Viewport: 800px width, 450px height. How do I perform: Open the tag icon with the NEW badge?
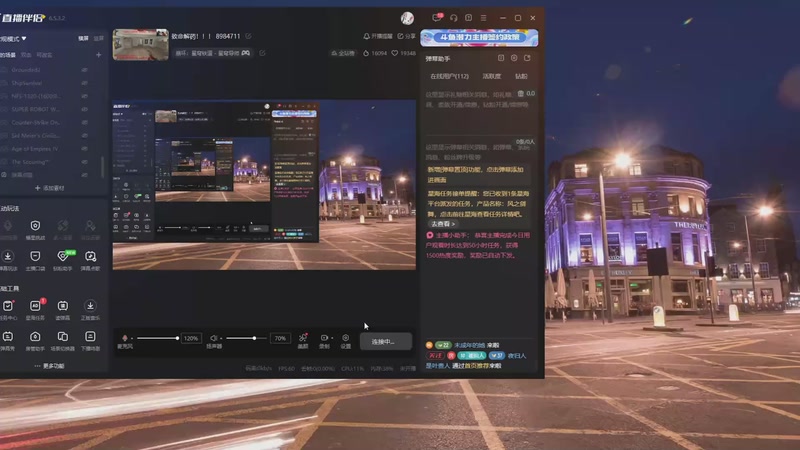(x=63, y=256)
